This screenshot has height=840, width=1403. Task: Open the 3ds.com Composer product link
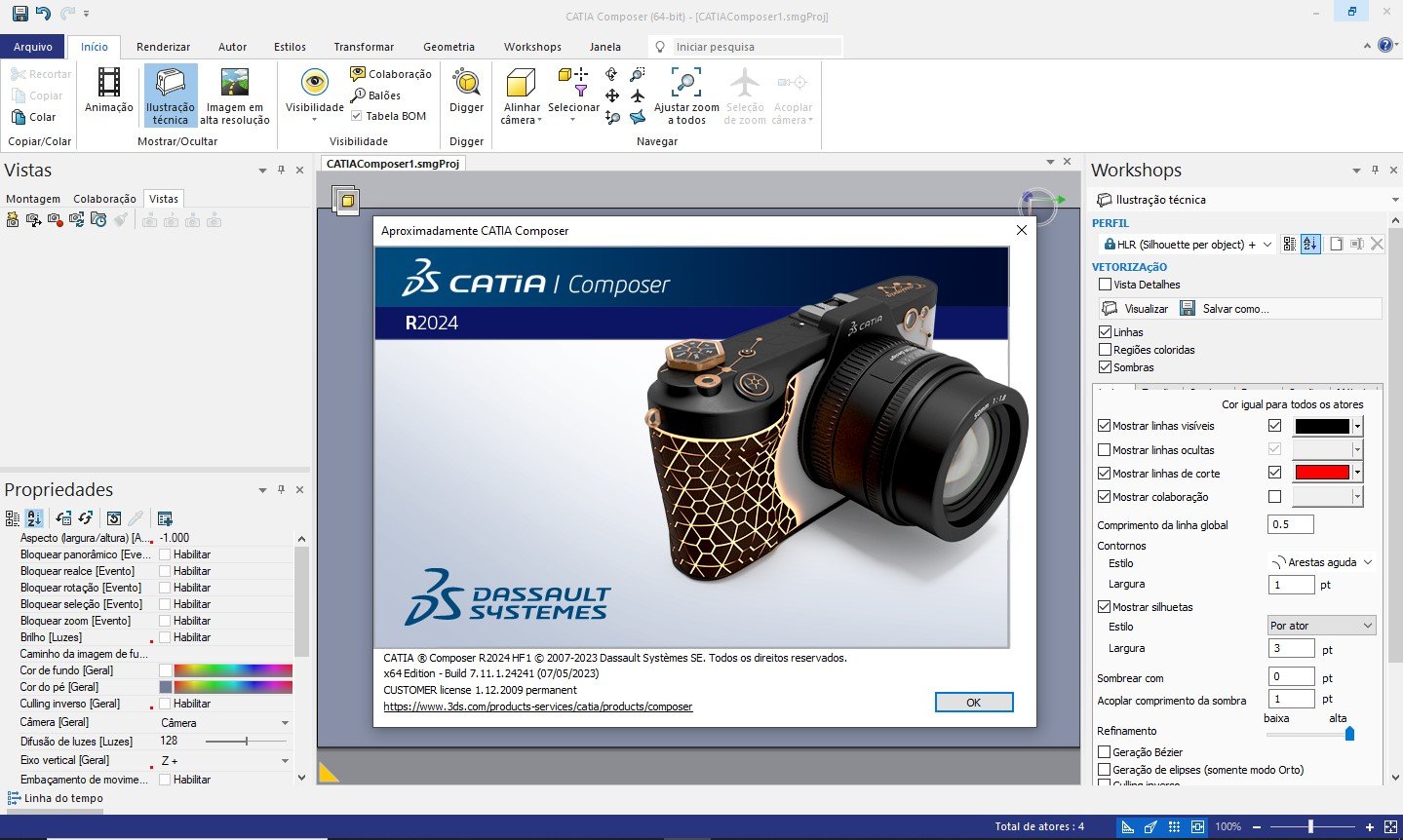pos(538,706)
